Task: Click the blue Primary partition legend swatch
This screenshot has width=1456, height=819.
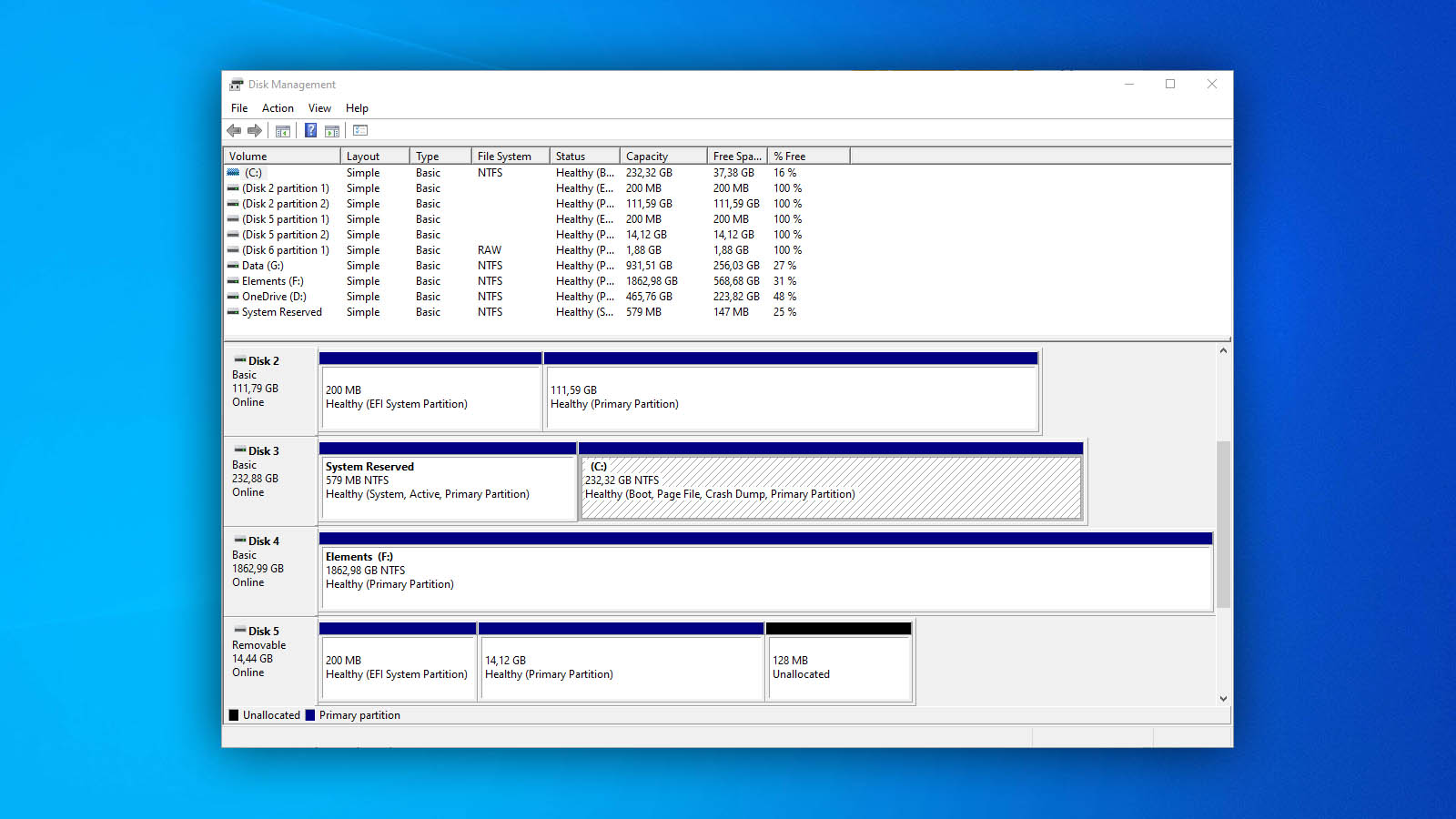Action: (x=310, y=715)
